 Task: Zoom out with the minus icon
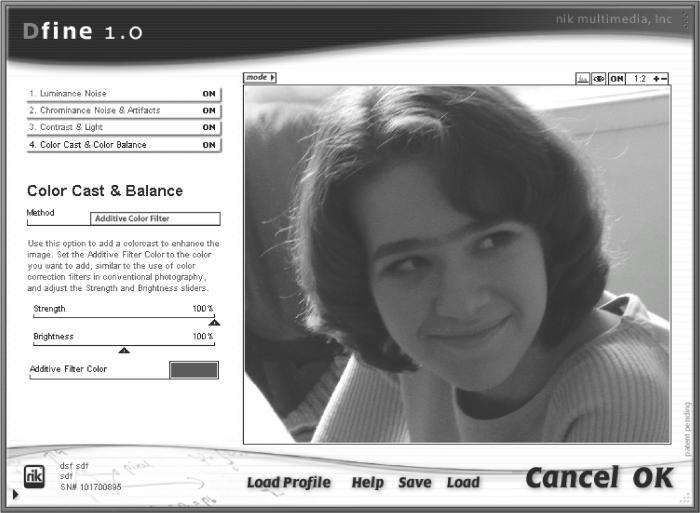pos(664,79)
